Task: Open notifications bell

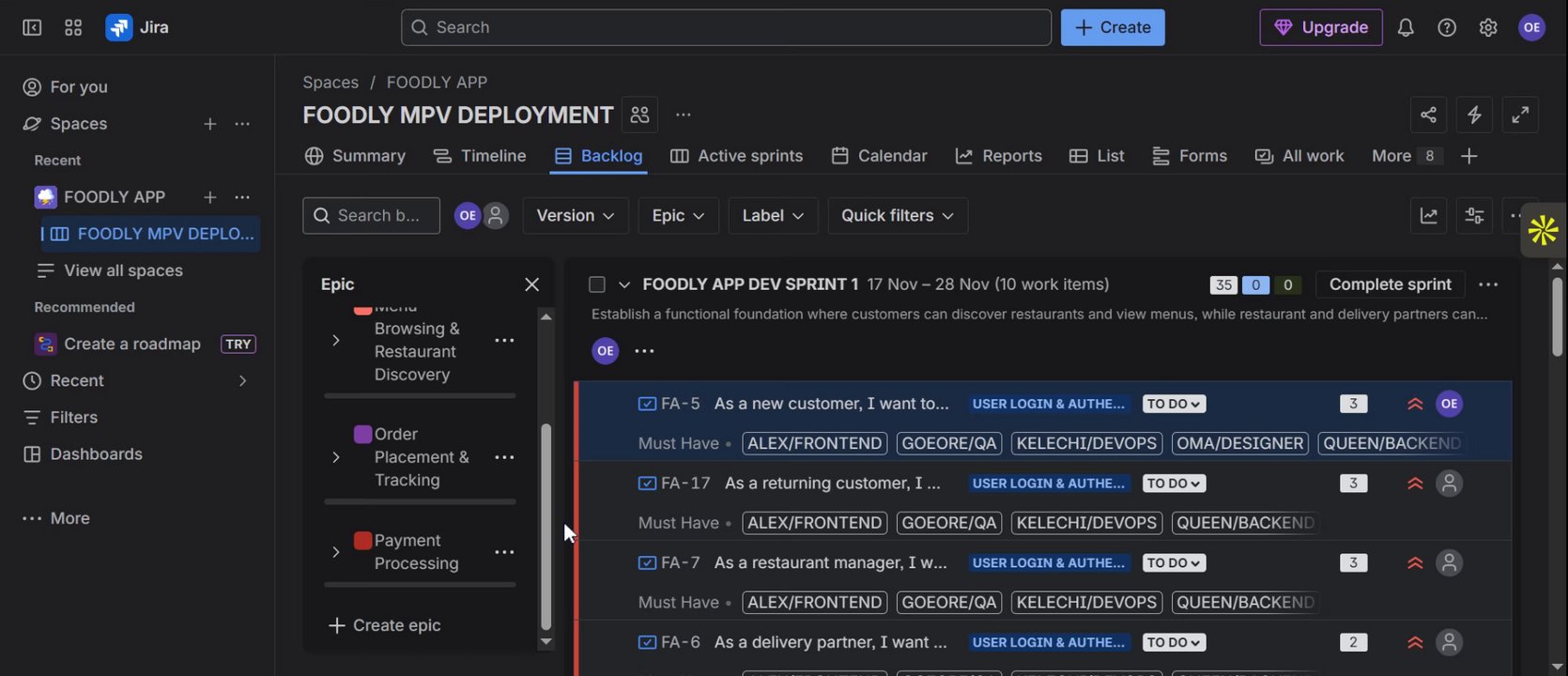Action: (1406, 27)
